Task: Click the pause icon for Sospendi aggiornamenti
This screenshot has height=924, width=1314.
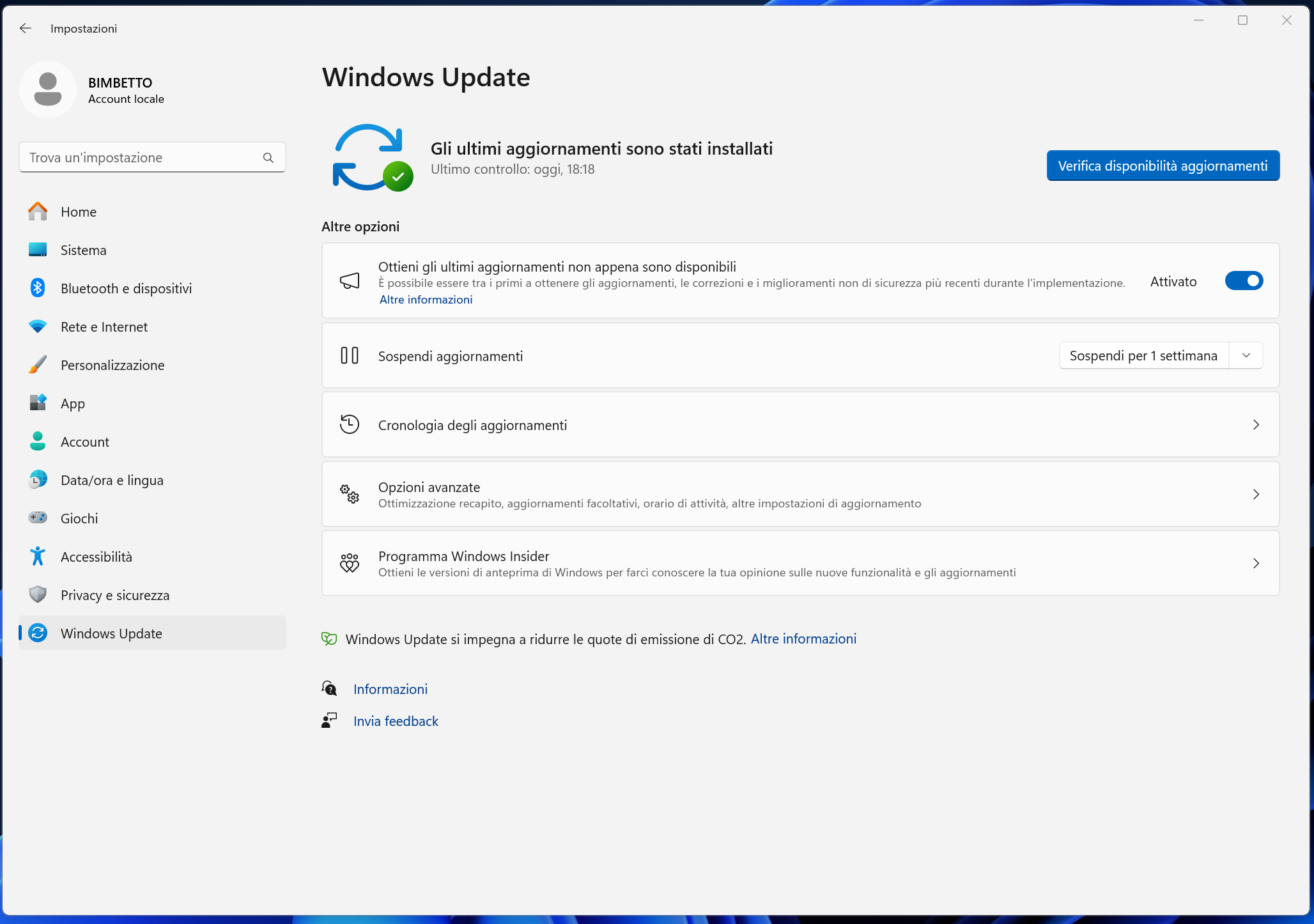Action: tap(350, 356)
